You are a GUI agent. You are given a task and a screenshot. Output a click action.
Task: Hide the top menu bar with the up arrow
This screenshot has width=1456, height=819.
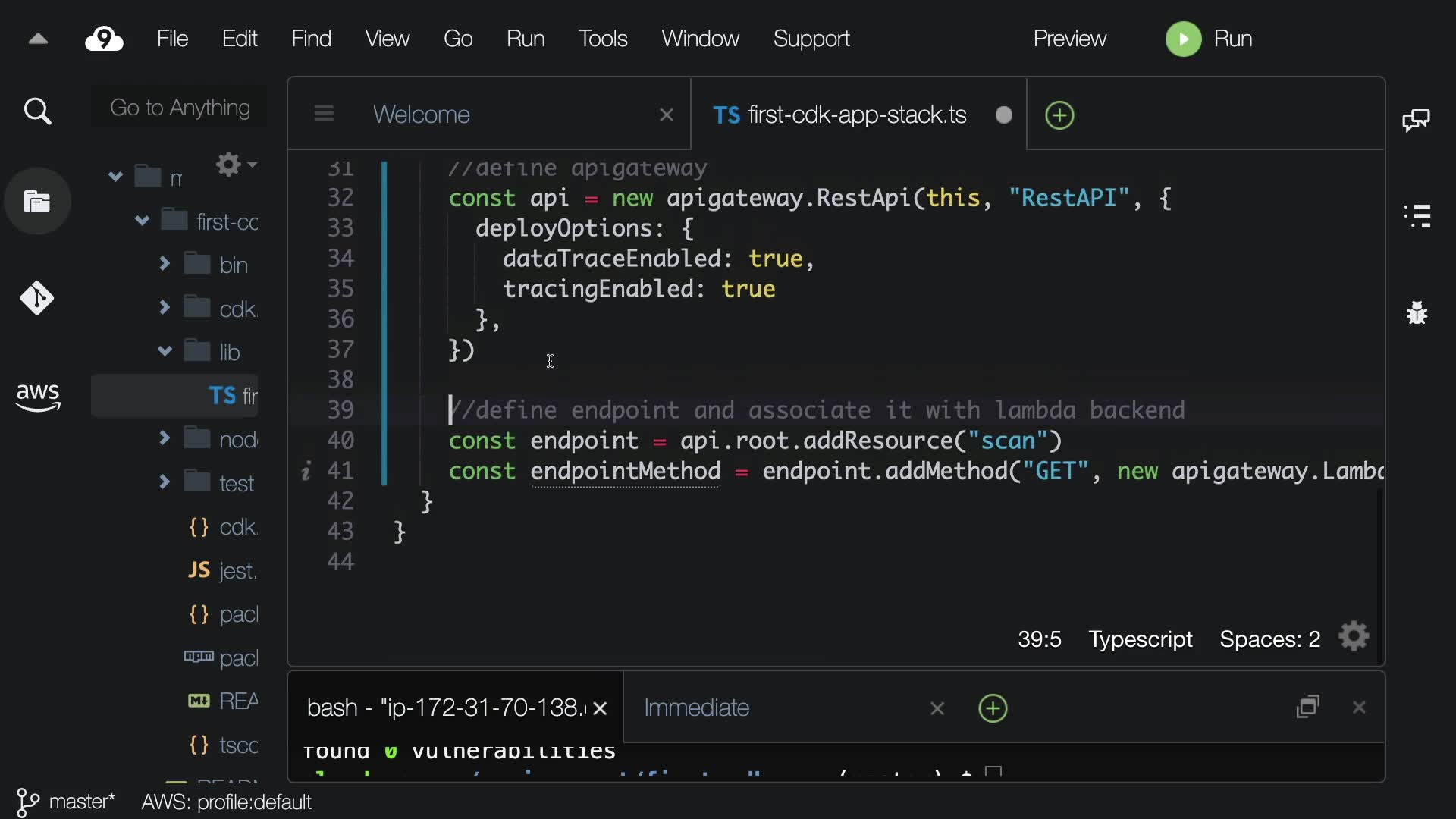coord(38,39)
